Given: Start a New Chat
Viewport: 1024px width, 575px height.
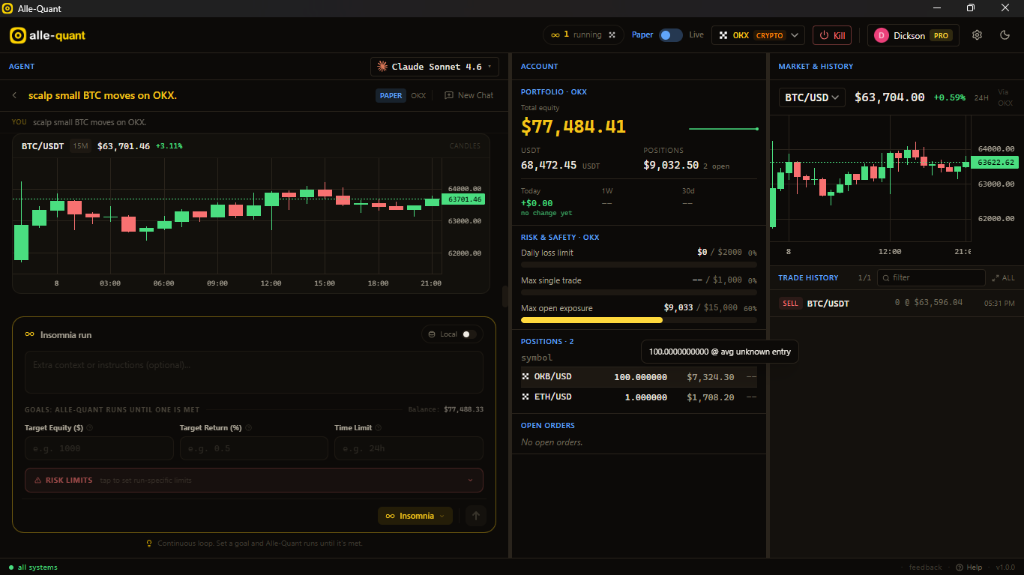Looking at the screenshot, I should coord(469,95).
